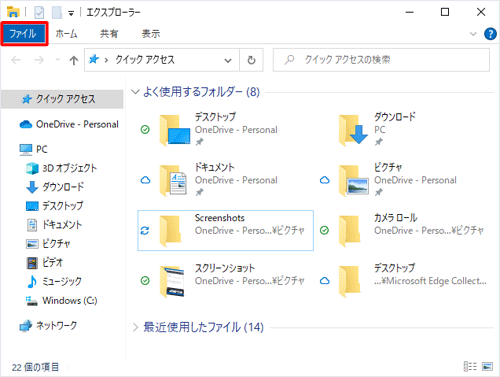Open the Customize Quick Access Toolbar dropdown
This screenshot has height=377, width=500.
click(71, 13)
